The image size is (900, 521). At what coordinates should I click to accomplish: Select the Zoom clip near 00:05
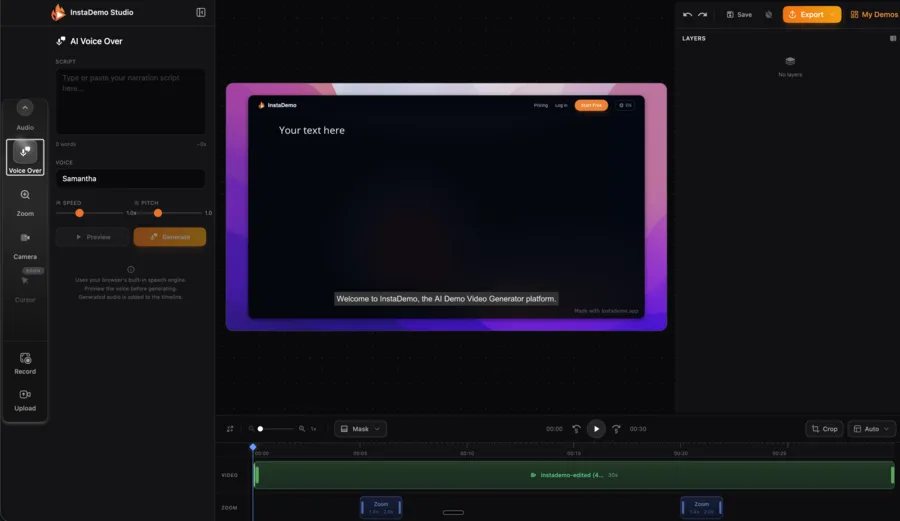(x=381, y=507)
